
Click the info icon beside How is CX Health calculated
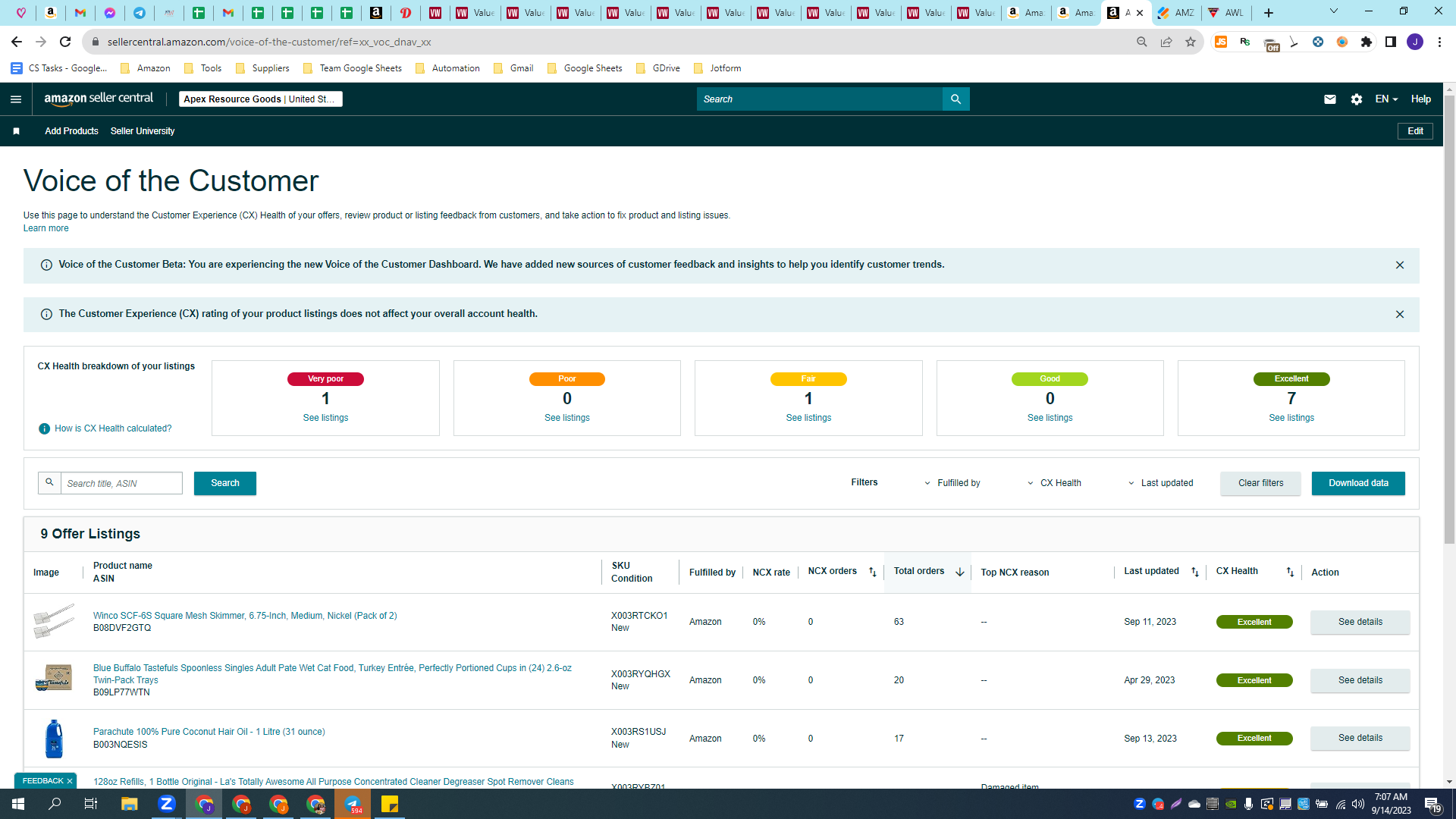pyautogui.click(x=44, y=429)
